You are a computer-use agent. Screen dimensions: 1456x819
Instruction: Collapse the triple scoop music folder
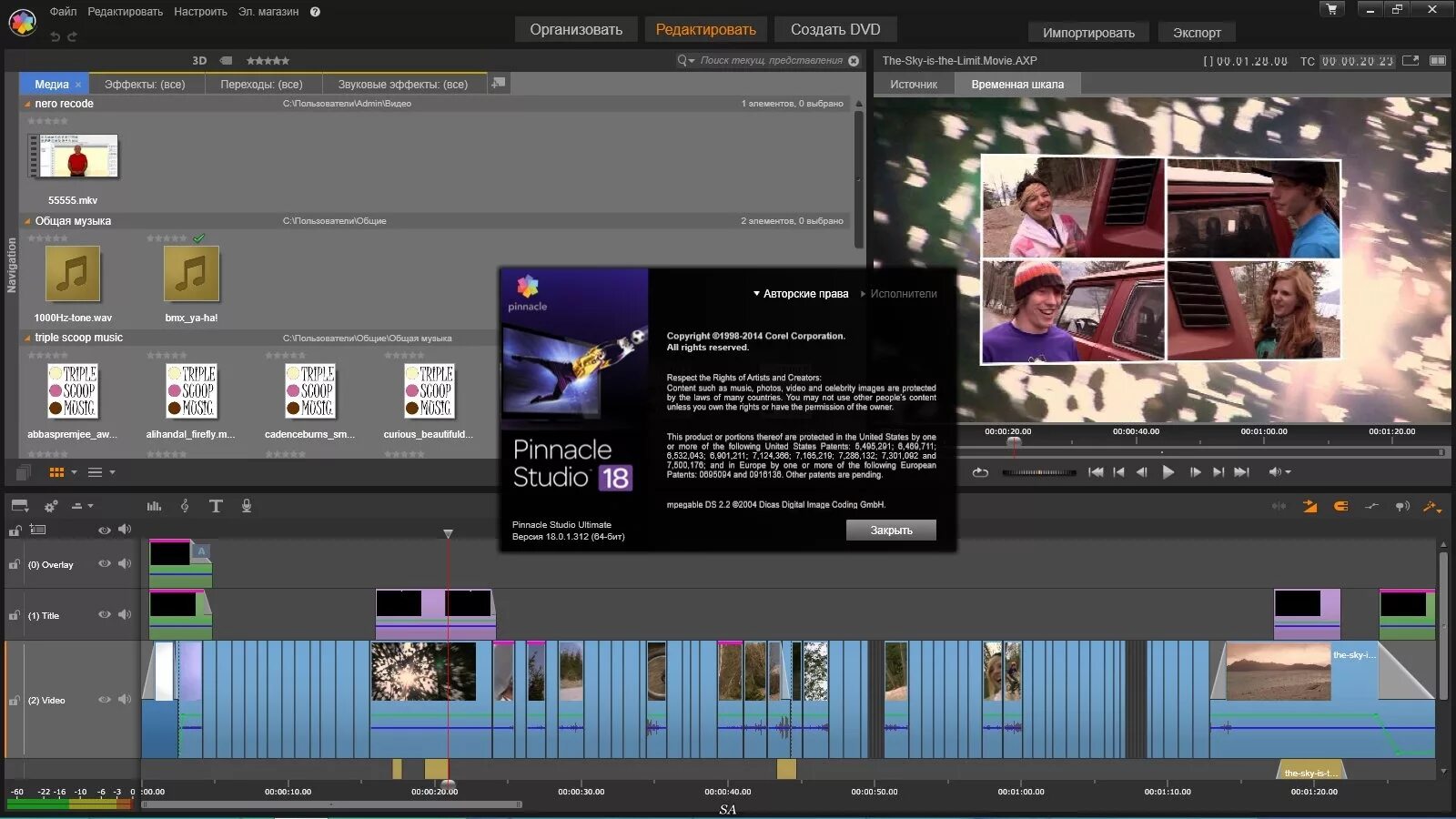[27, 338]
